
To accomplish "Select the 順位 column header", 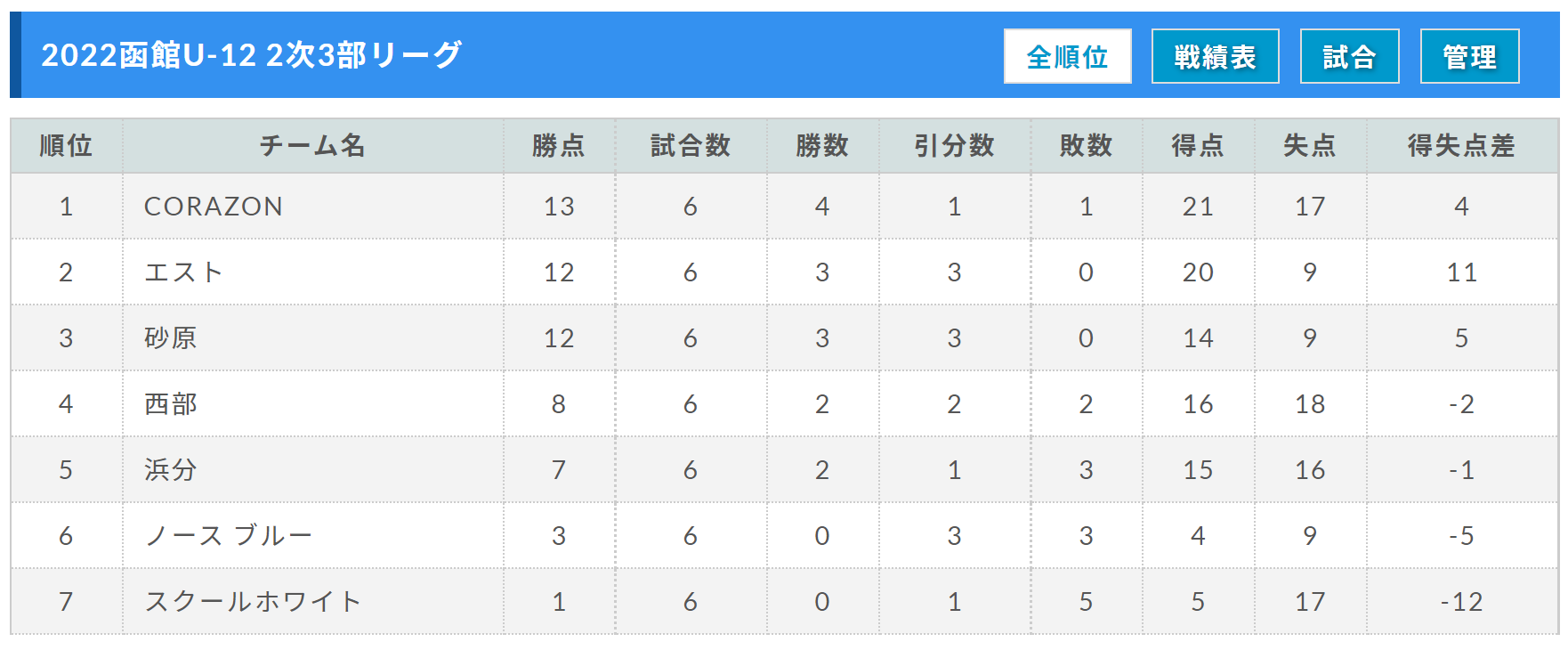I will [x=66, y=145].
